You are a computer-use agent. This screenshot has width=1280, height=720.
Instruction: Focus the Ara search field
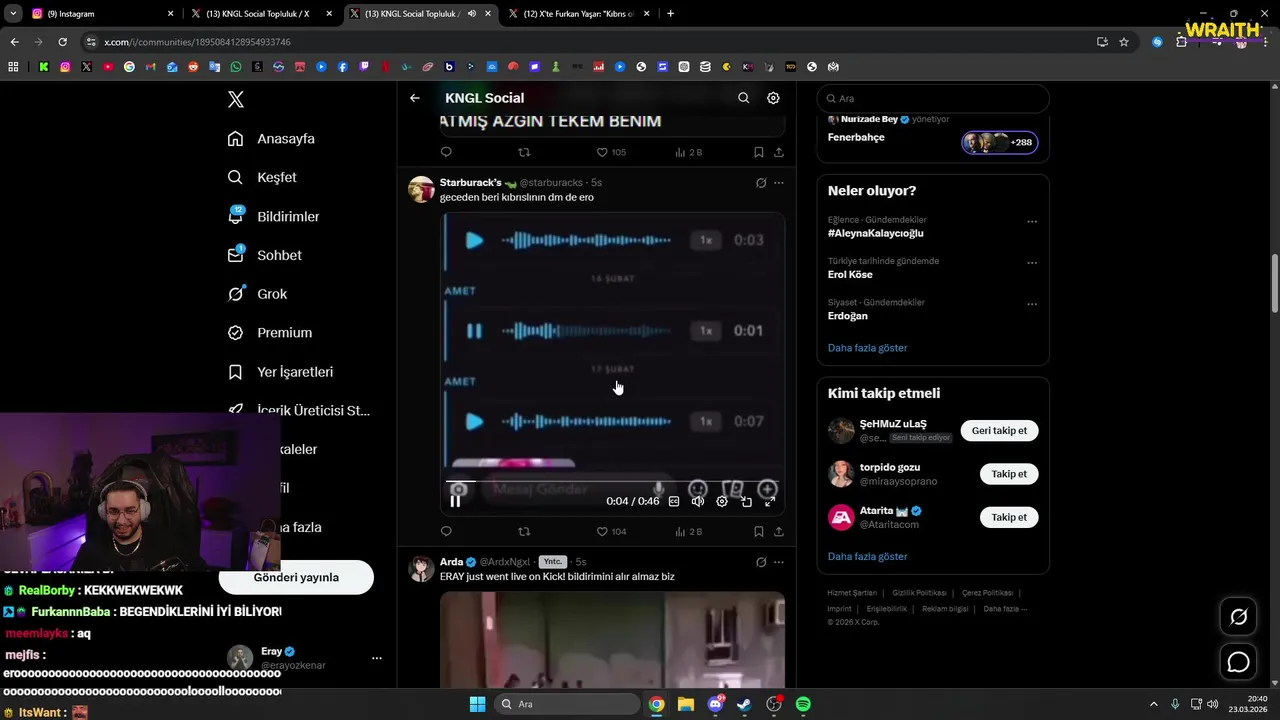(x=933, y=99)
